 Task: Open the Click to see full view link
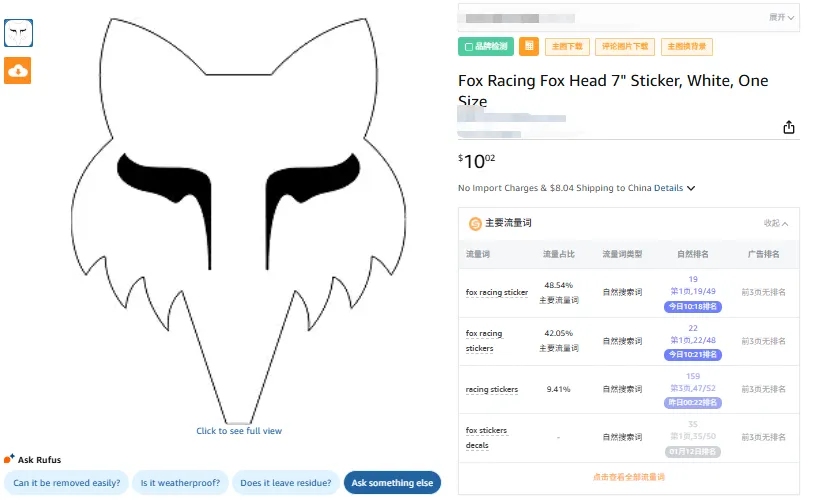coord(239,431)
